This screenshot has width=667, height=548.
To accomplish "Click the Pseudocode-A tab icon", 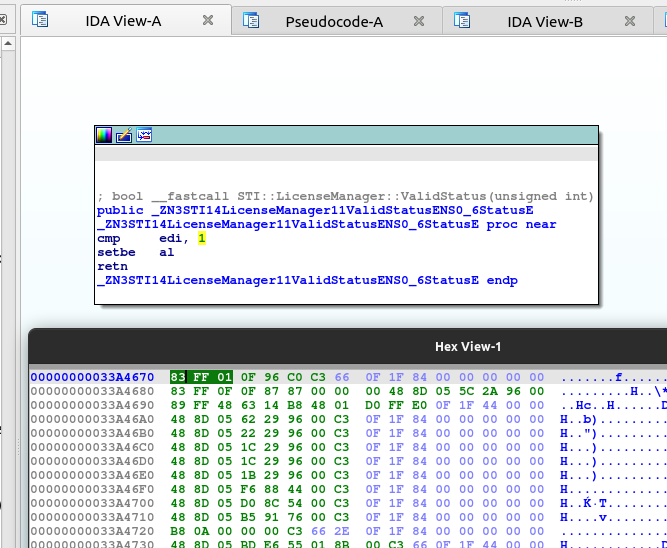I will (x=251, y=20).
